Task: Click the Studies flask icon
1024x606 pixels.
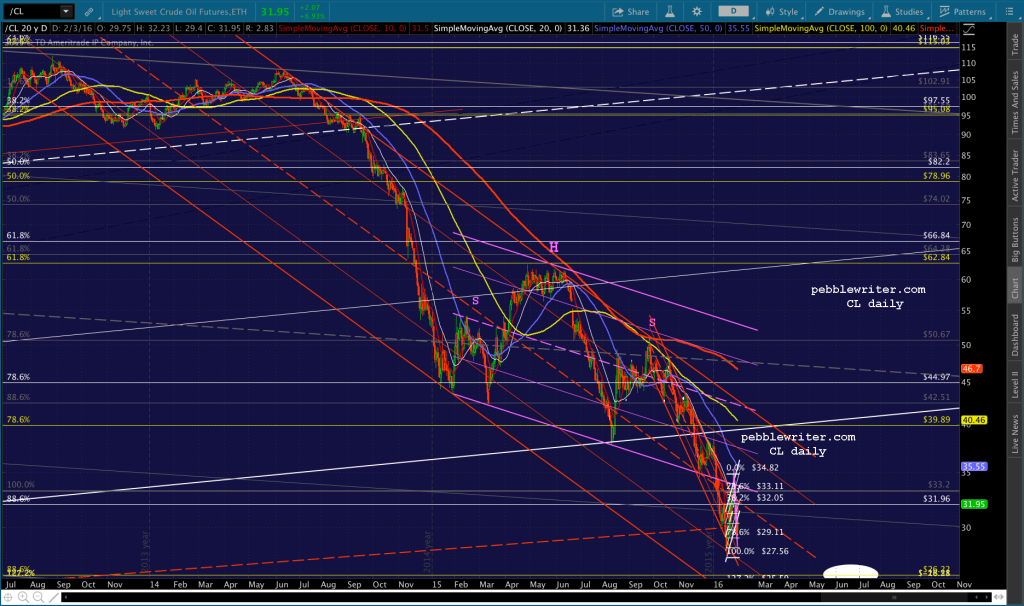Action: coord(886,12)
